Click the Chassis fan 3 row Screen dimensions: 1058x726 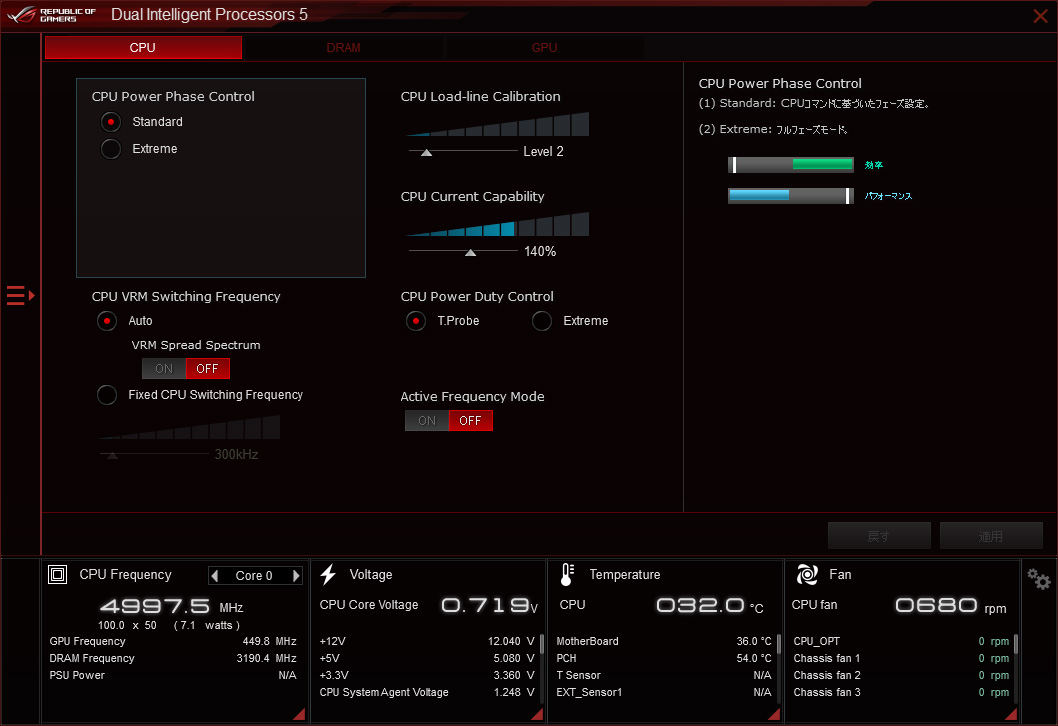click(x=901, y=692)
